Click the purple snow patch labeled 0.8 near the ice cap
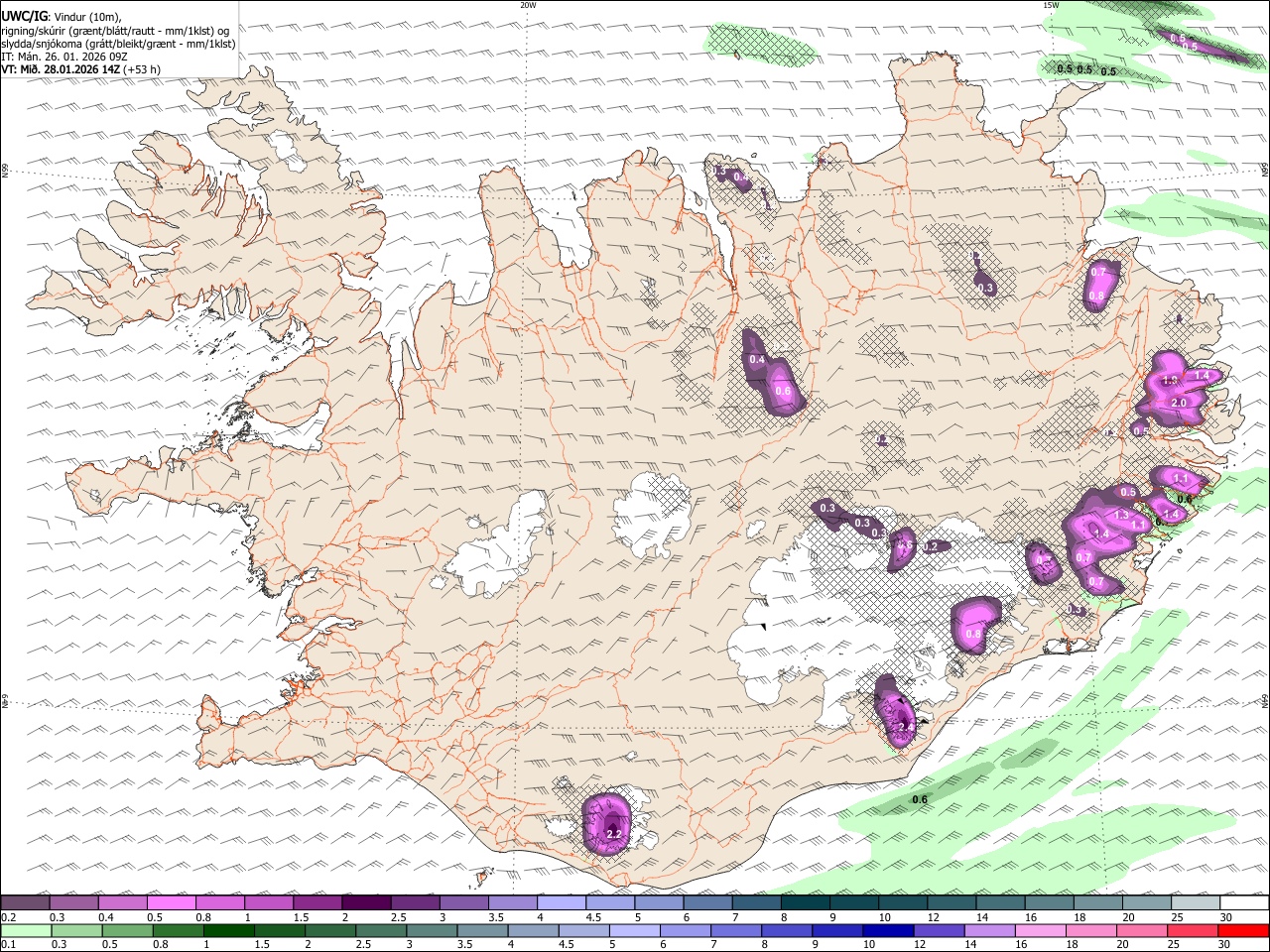The height and width of the screenshot is (952, 1270). coord(975,626)
